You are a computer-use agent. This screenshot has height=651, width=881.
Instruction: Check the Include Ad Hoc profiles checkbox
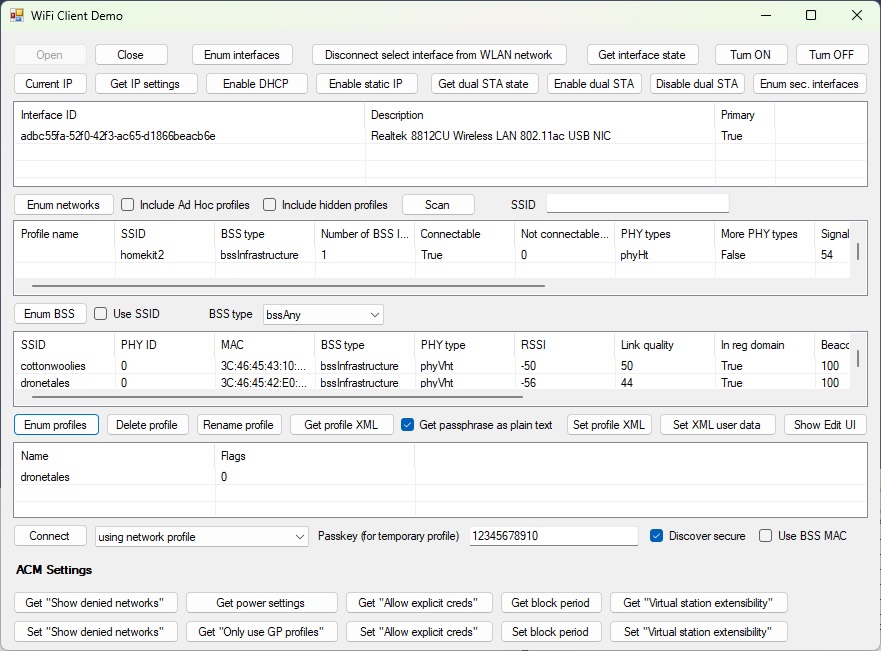[128, 205]
